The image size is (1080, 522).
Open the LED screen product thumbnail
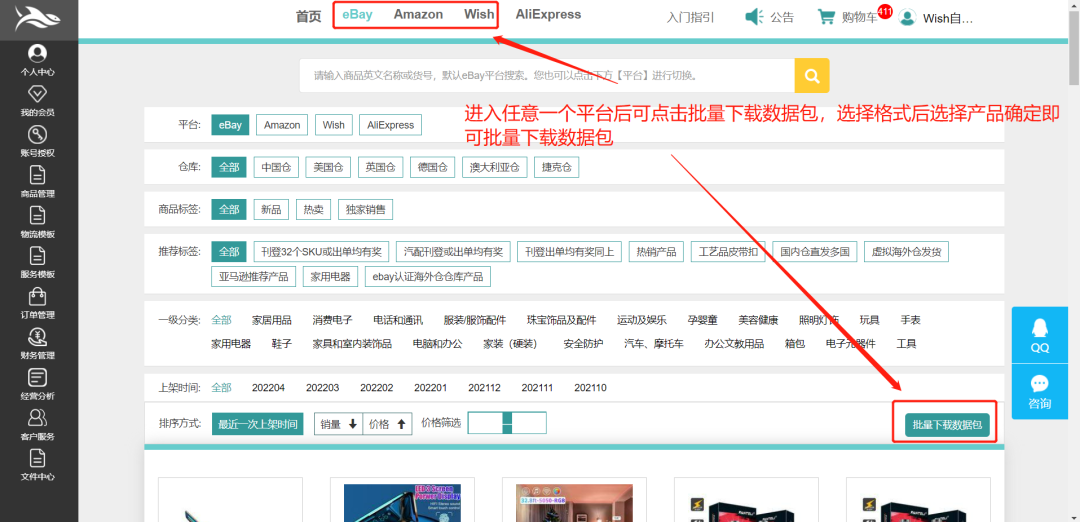pos(402,503)
